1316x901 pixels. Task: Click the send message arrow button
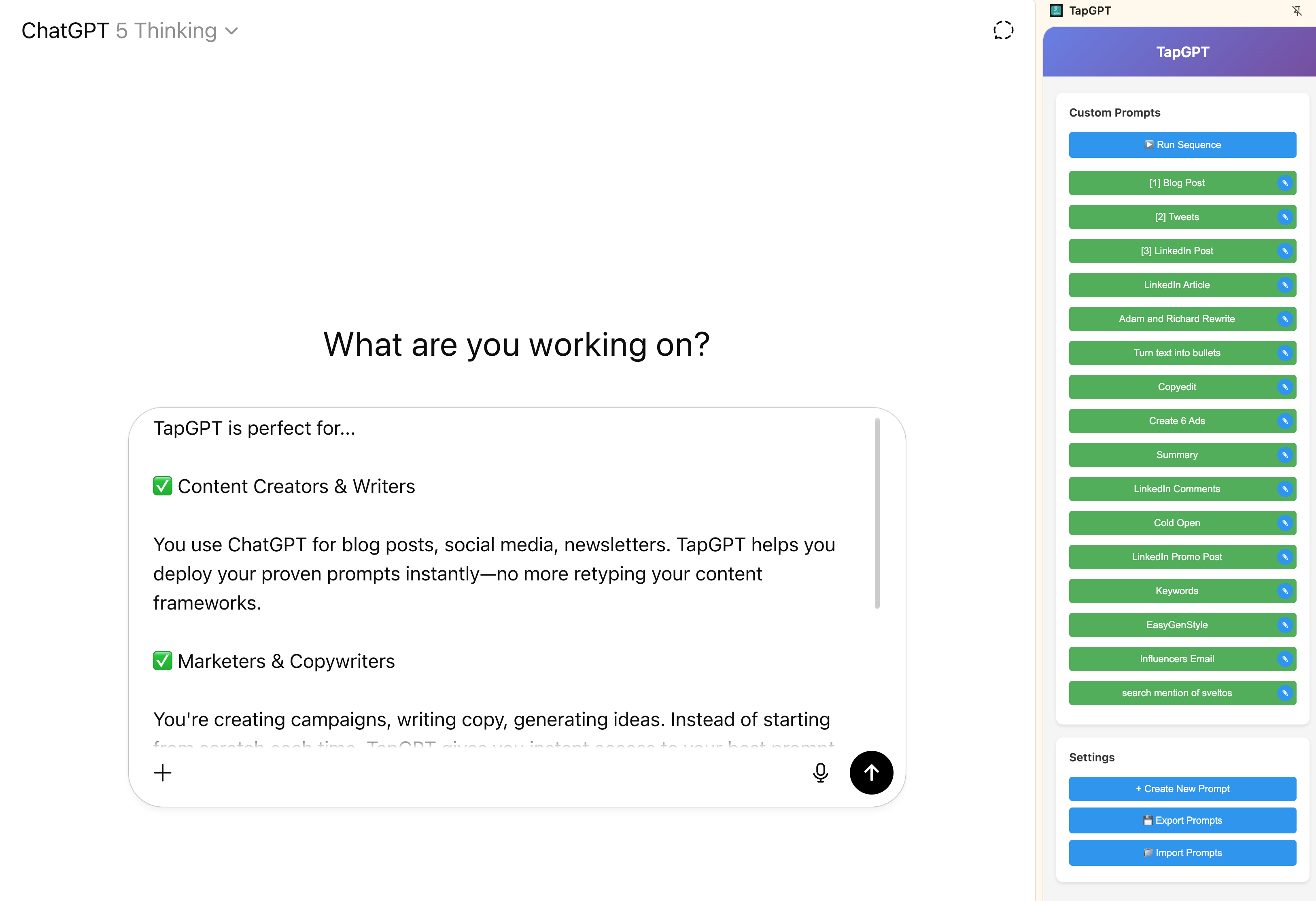click(x=871, y=772)
